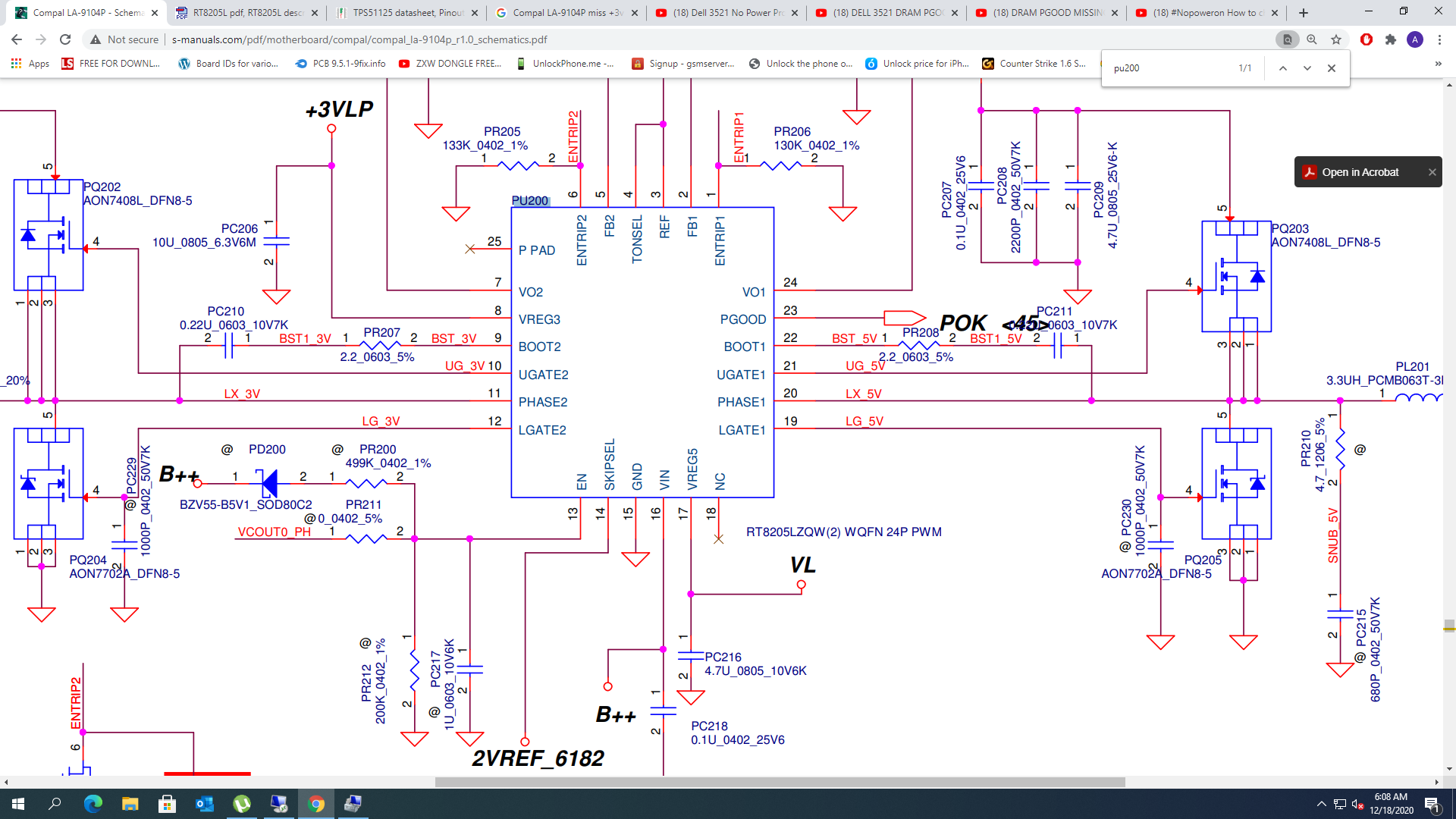This screenshot has height=819, width=1456.
Task: Click the Open in Acrobat button
Action: pos(1360,172)
